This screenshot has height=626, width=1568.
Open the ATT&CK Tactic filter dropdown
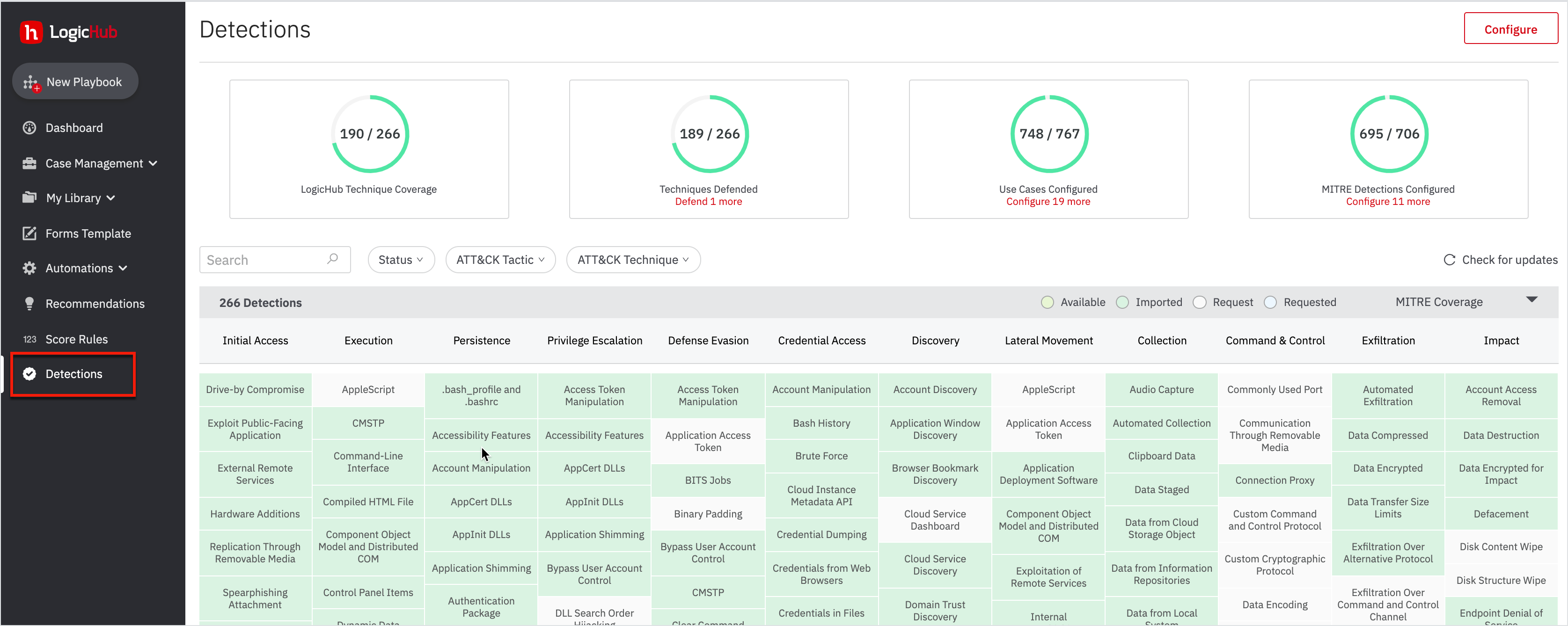click(x=500, y=260)
